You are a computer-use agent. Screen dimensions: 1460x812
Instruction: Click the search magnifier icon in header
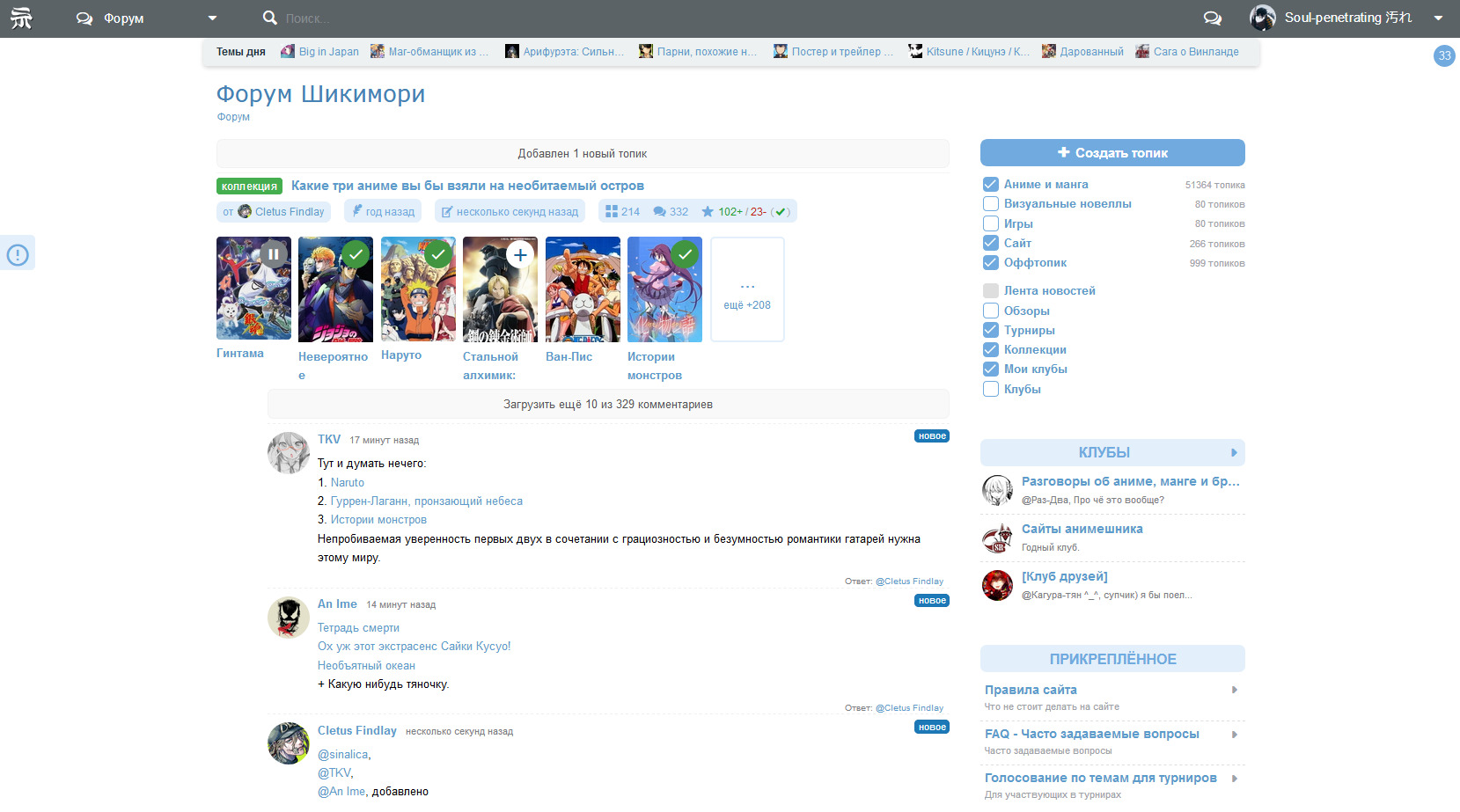click(x=269, y=18)
